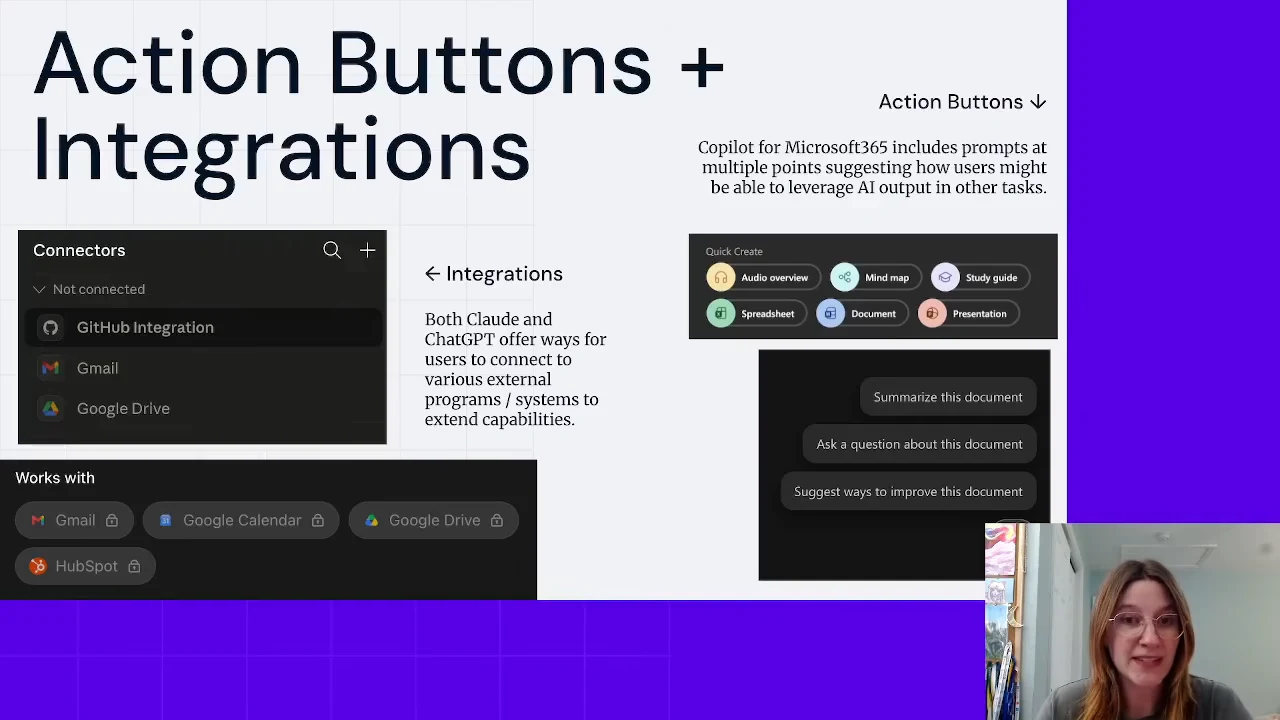Click the search icon in Connectors panel

[332, 250]
